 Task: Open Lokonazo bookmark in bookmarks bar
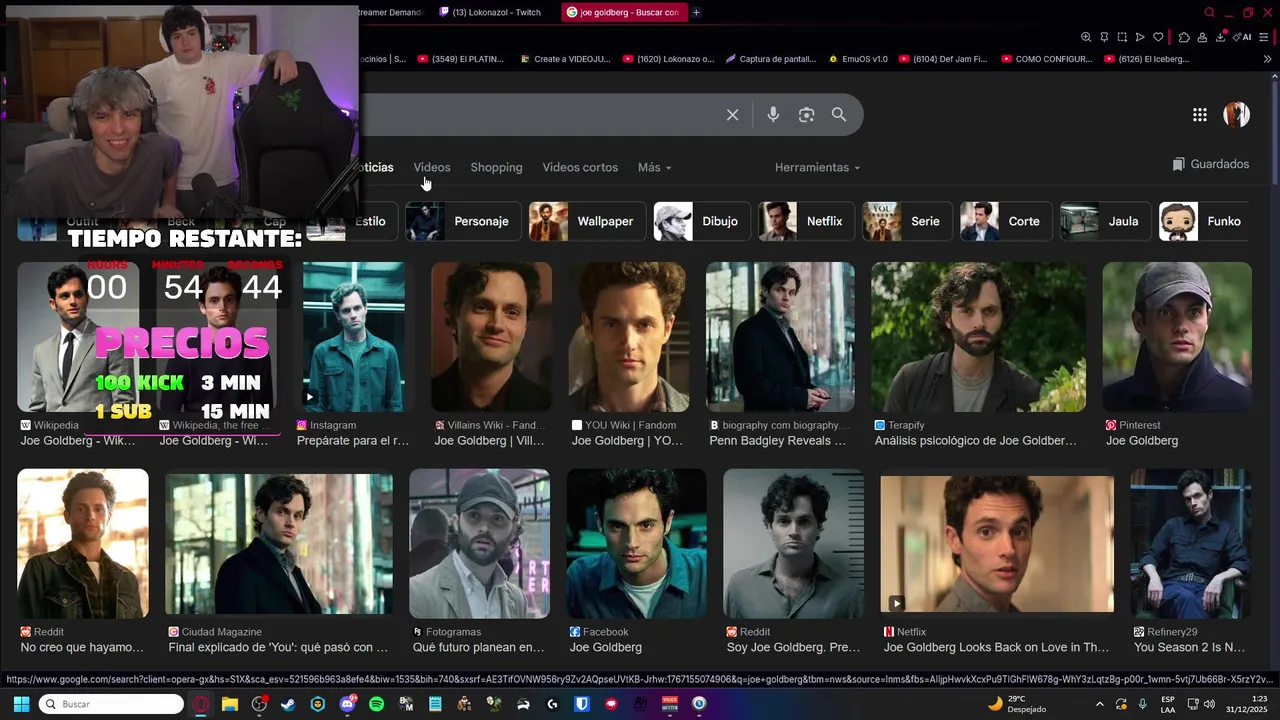pos(668,59)
